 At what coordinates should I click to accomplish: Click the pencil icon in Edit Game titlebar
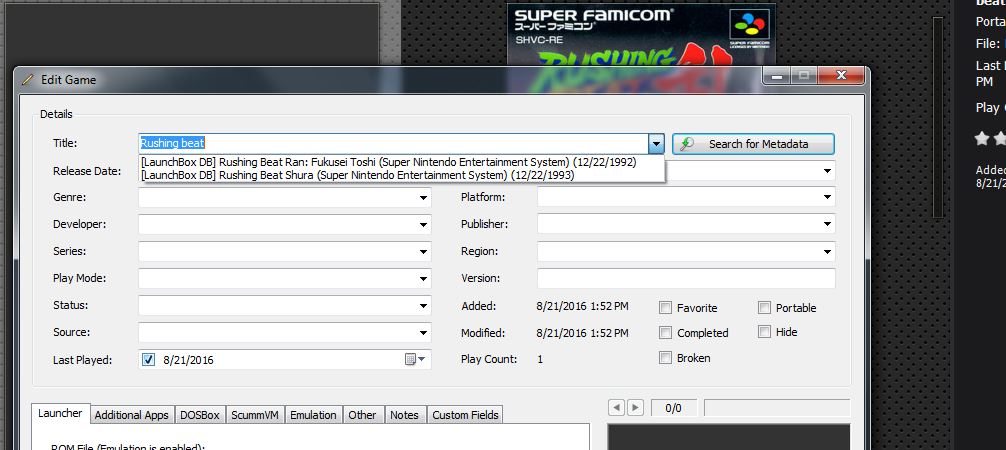27,80
